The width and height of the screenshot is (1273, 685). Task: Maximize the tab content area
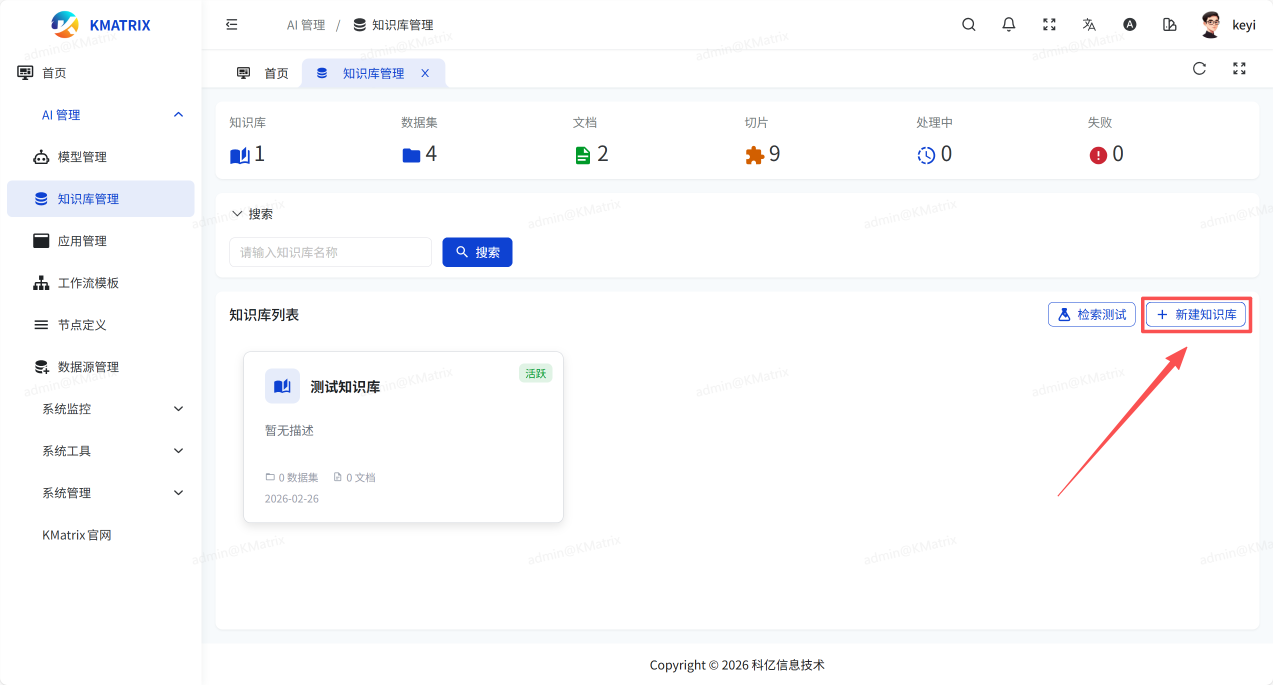click(x=1239, y=69)
